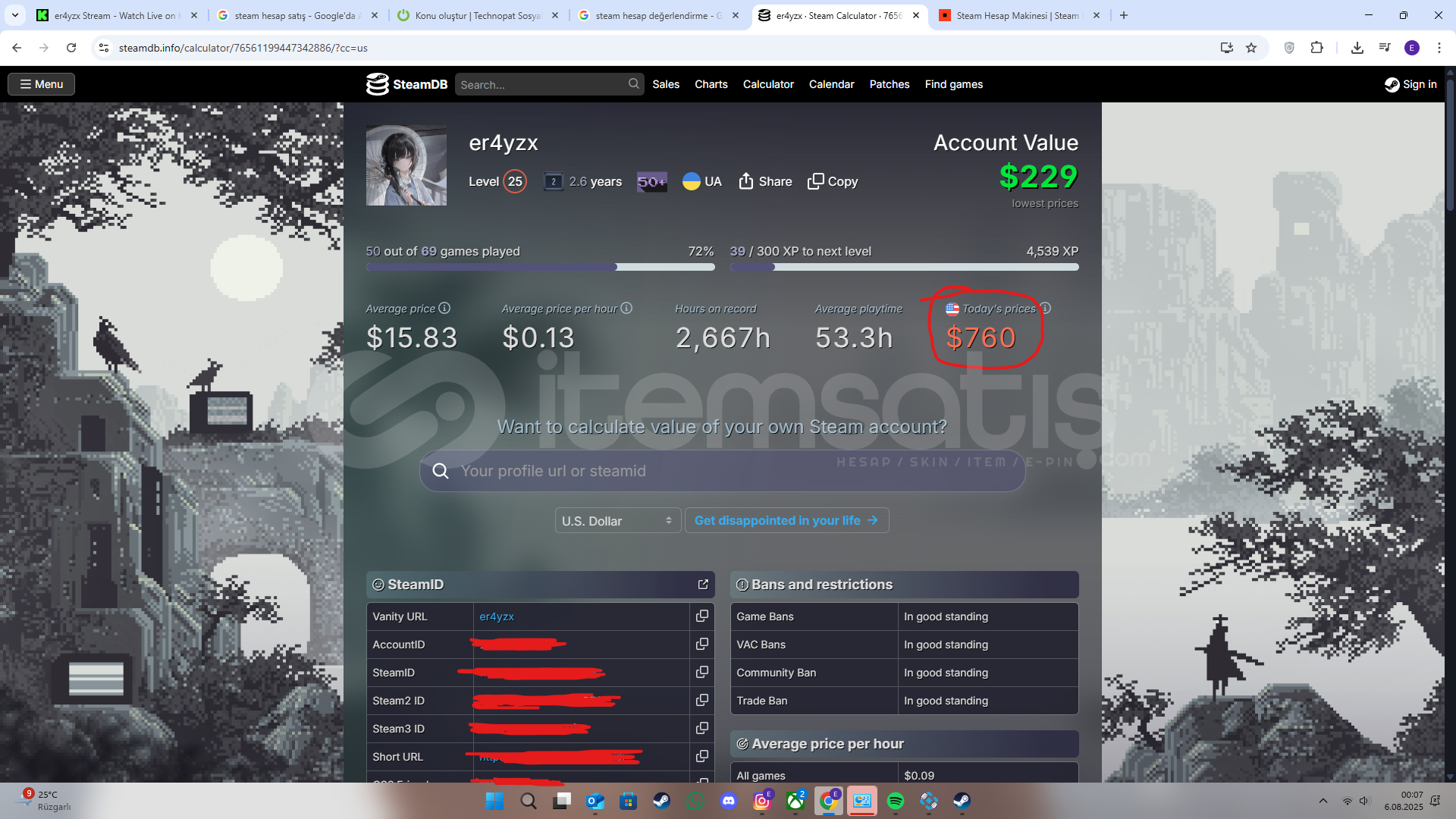Click Get disappointed in your life button
This screenshot has height=819, width=1456.
click(786, 520)
